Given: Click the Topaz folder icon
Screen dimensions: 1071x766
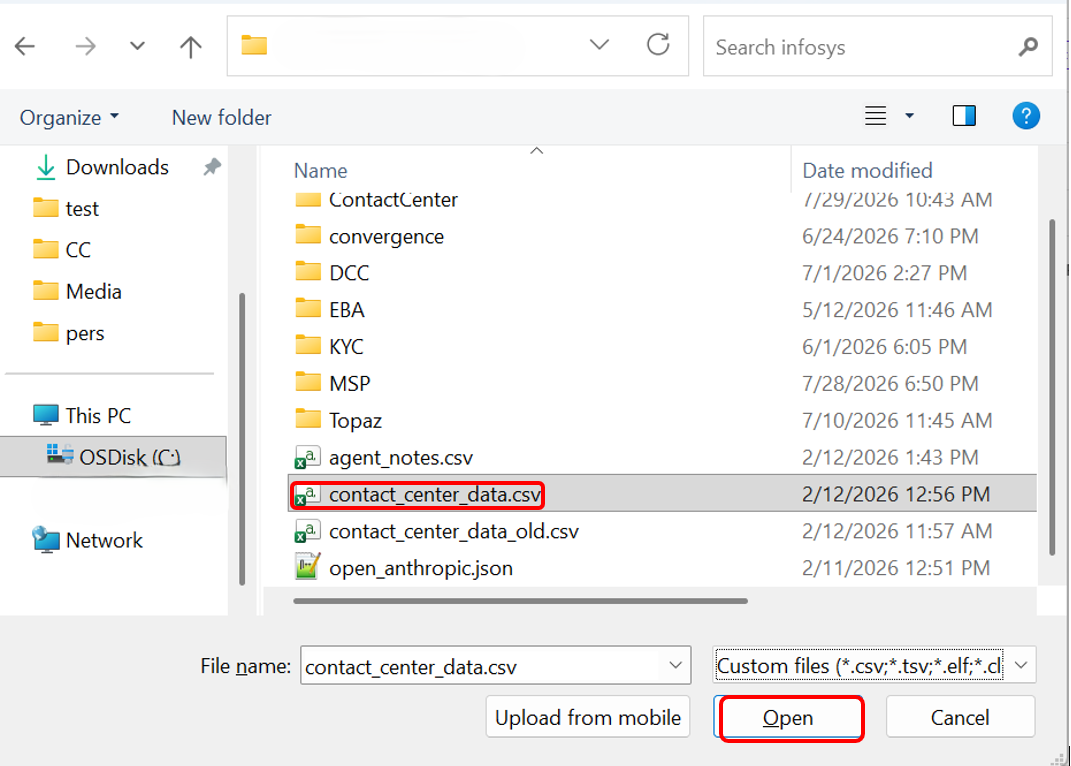Looking at the screenshot, I should [x=307, y=420].
